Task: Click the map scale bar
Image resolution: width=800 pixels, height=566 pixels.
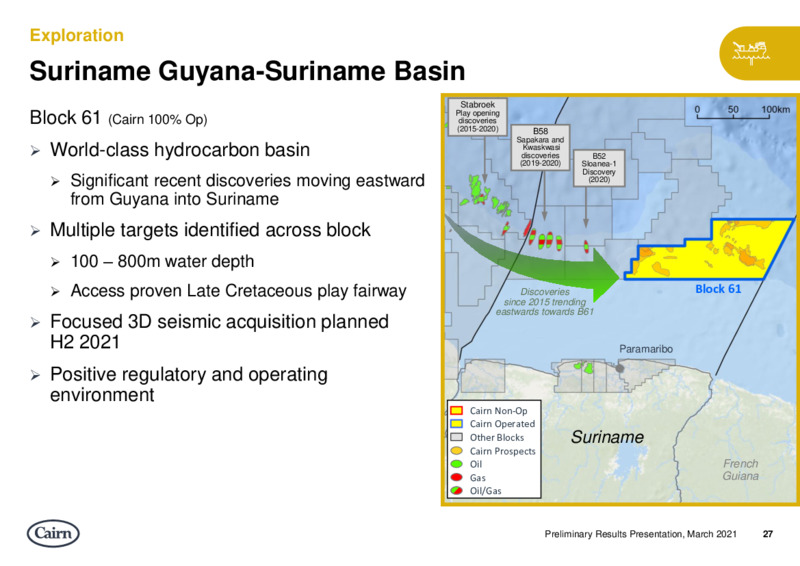Action: 733,113
